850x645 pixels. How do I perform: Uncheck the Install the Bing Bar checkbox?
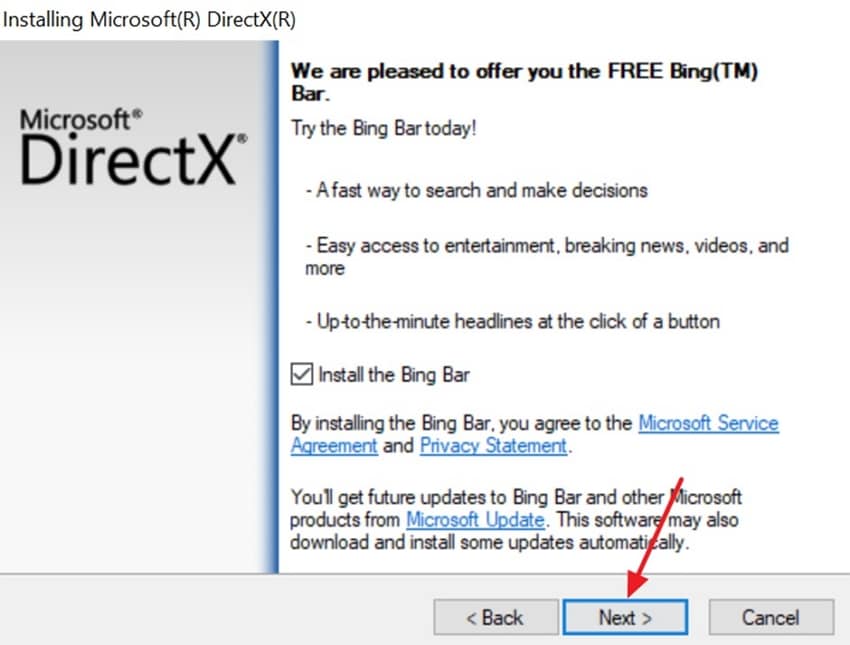pos(301,375)
